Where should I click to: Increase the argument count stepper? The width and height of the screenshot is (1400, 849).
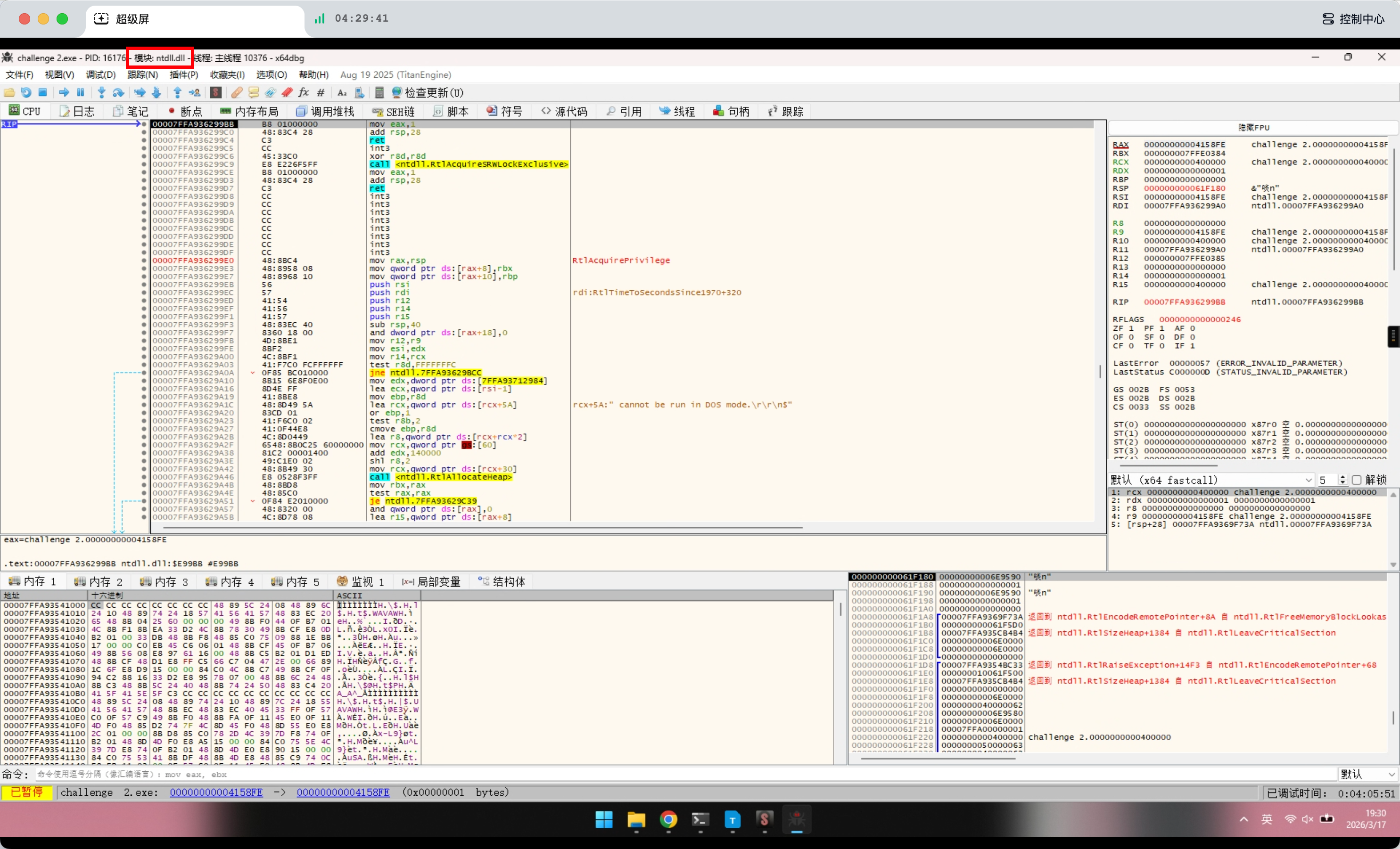[1342, 477]
